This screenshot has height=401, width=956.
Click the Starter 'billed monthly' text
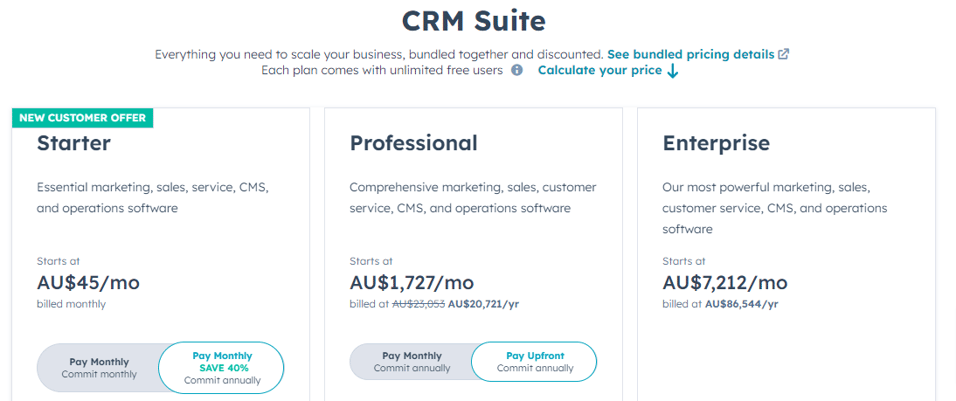pos(71,304)
